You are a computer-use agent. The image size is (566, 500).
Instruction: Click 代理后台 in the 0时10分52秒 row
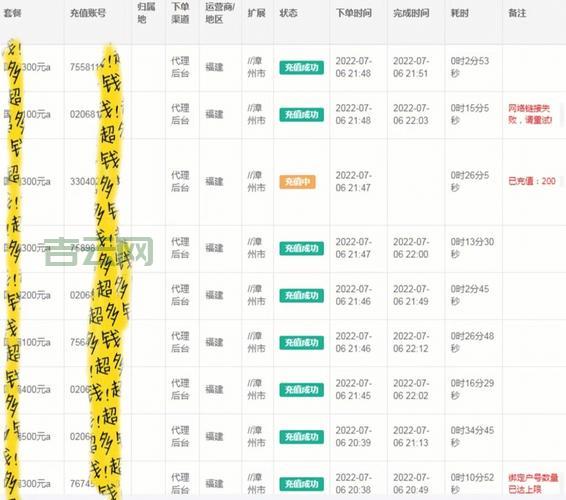point(180,483)
